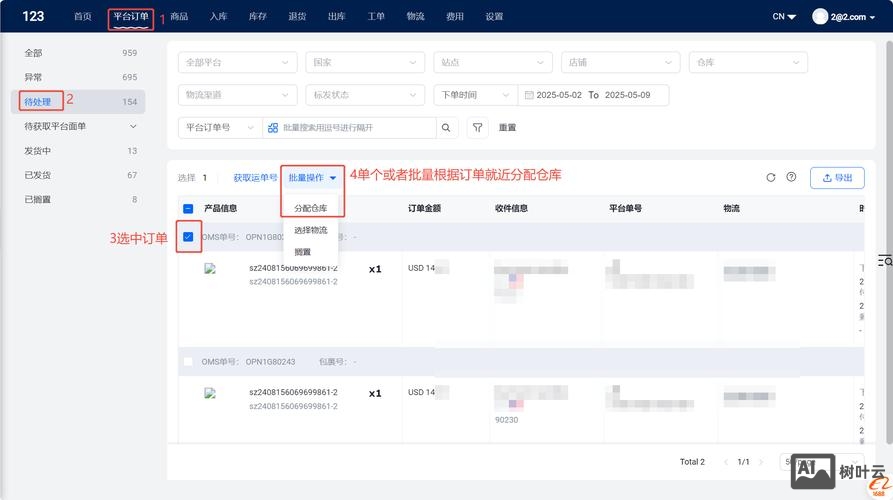893x500 pixels.
Task: Open the 标发状态 status dropdown
Action: (365, 95)
